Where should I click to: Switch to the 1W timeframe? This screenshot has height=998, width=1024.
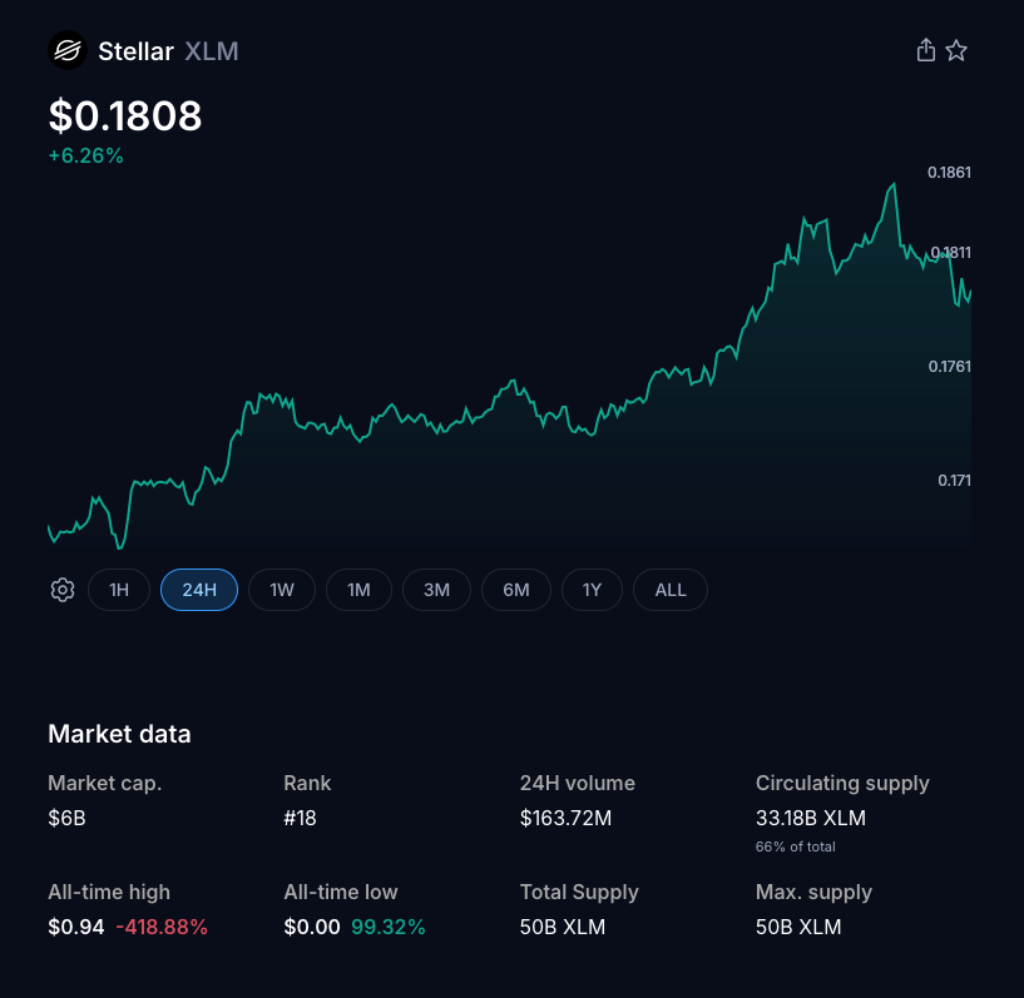click(281, 590)
